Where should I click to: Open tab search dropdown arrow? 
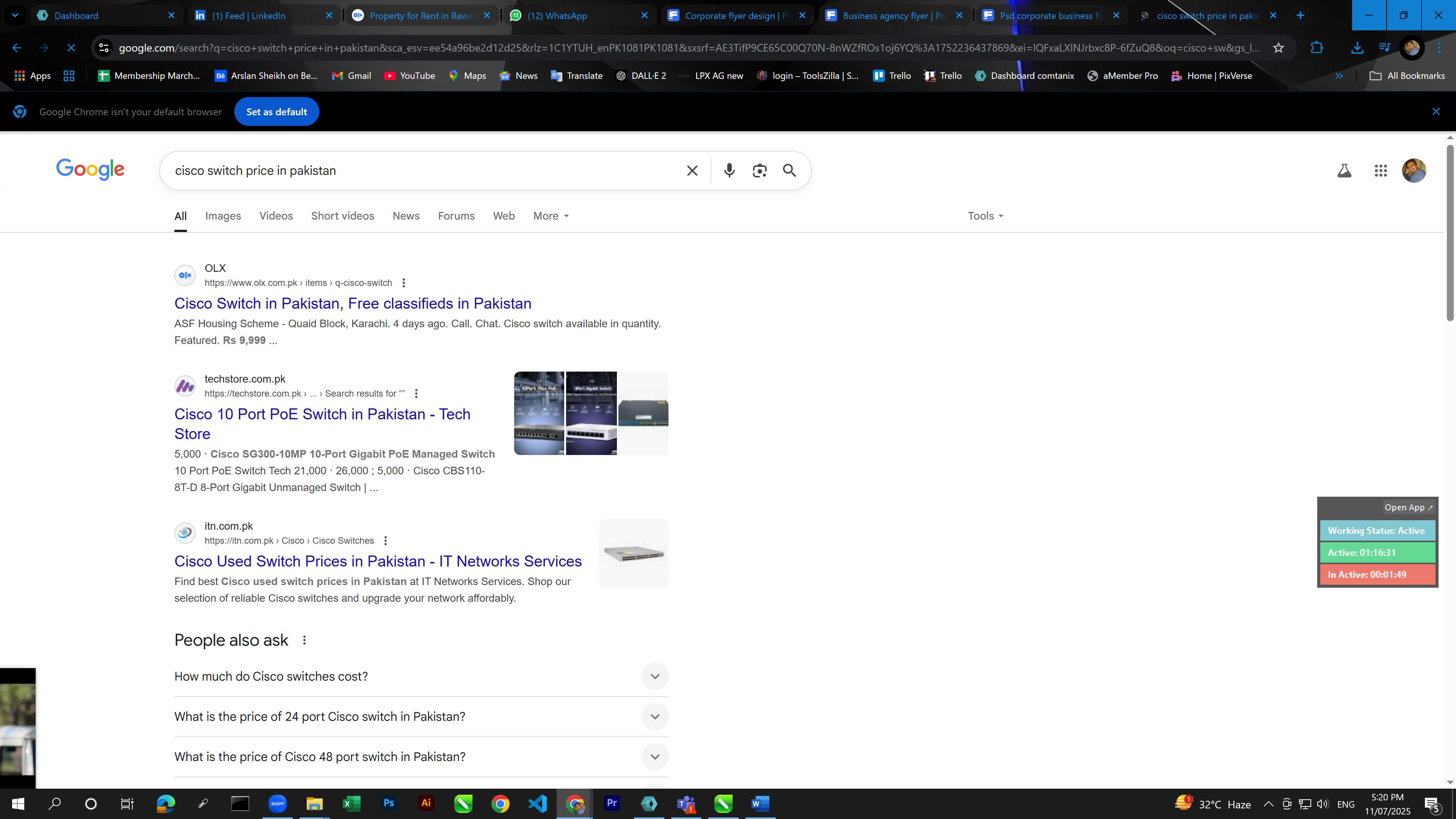coord(15,15)
